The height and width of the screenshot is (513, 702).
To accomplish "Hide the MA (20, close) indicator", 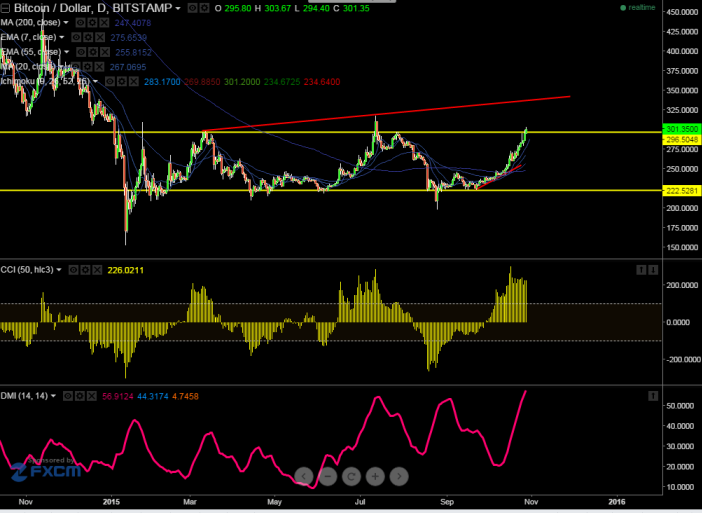I will 76,67.
